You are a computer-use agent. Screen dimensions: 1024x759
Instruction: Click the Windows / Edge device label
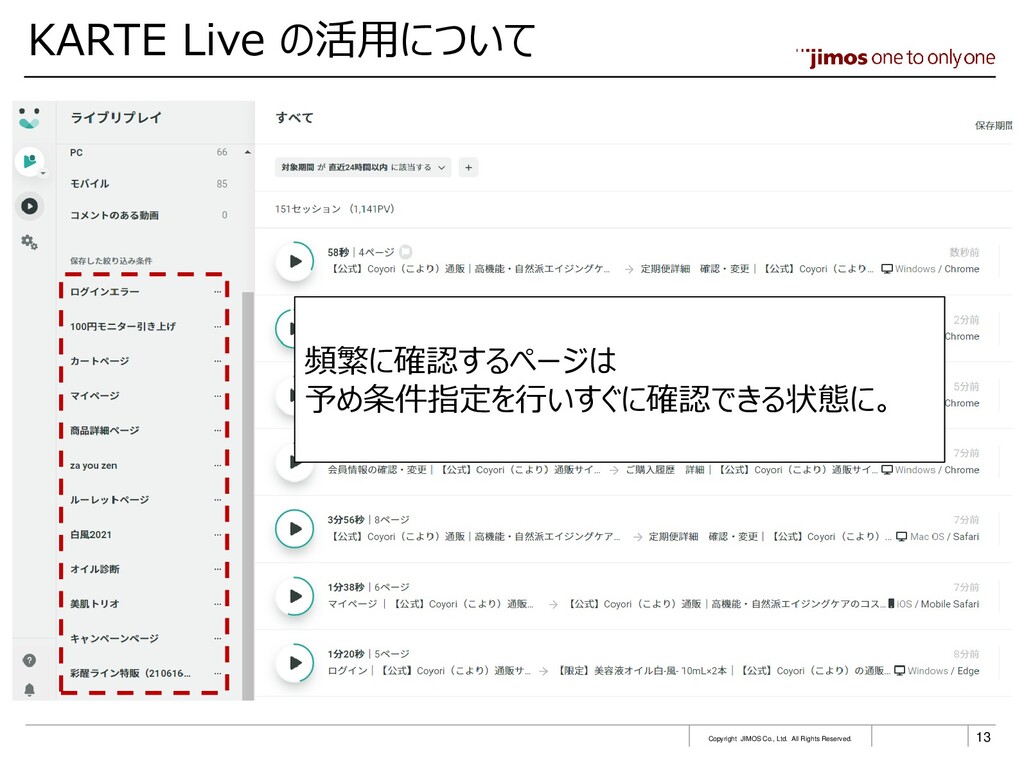(937, 671)
